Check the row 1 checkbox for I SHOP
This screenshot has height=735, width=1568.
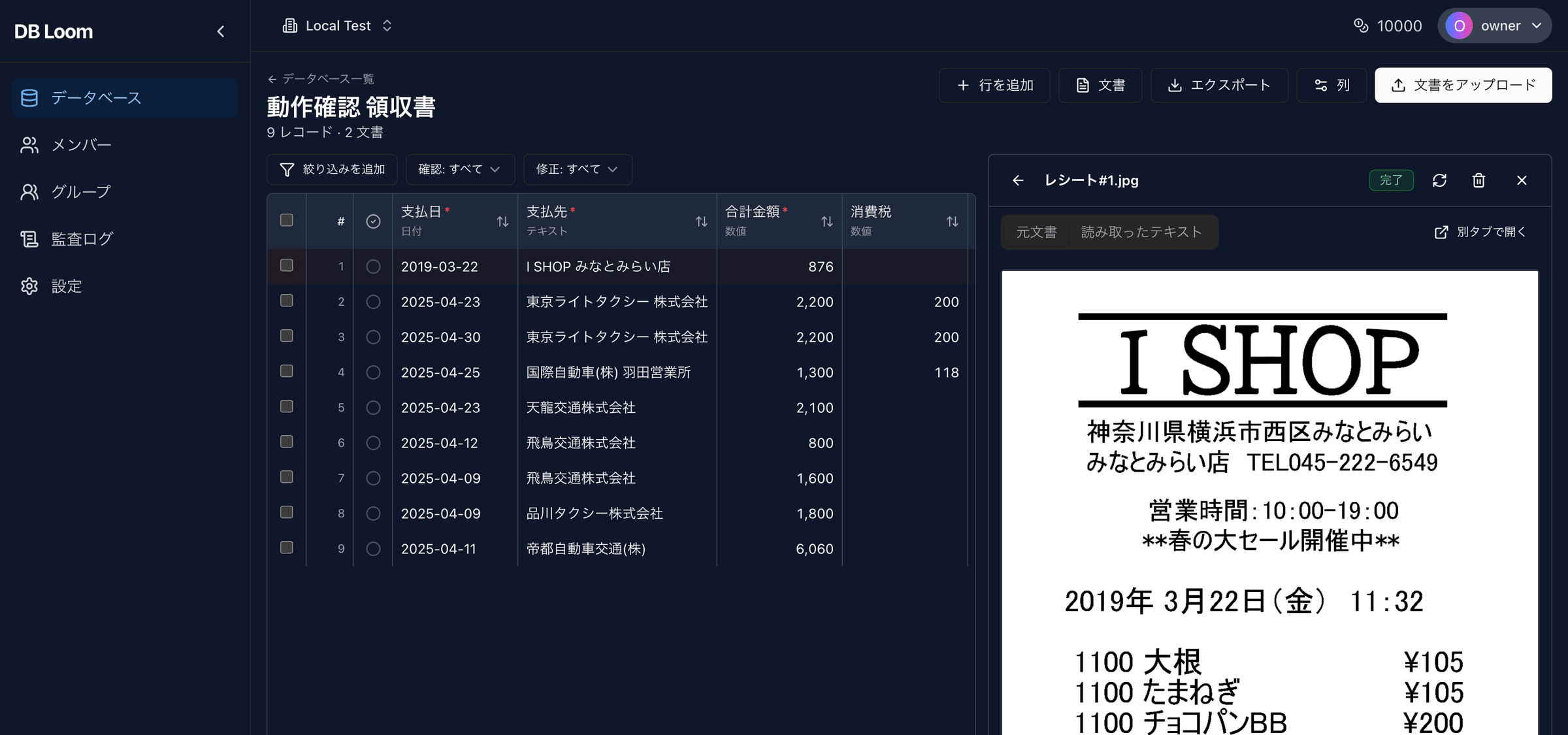pos(287,265)
